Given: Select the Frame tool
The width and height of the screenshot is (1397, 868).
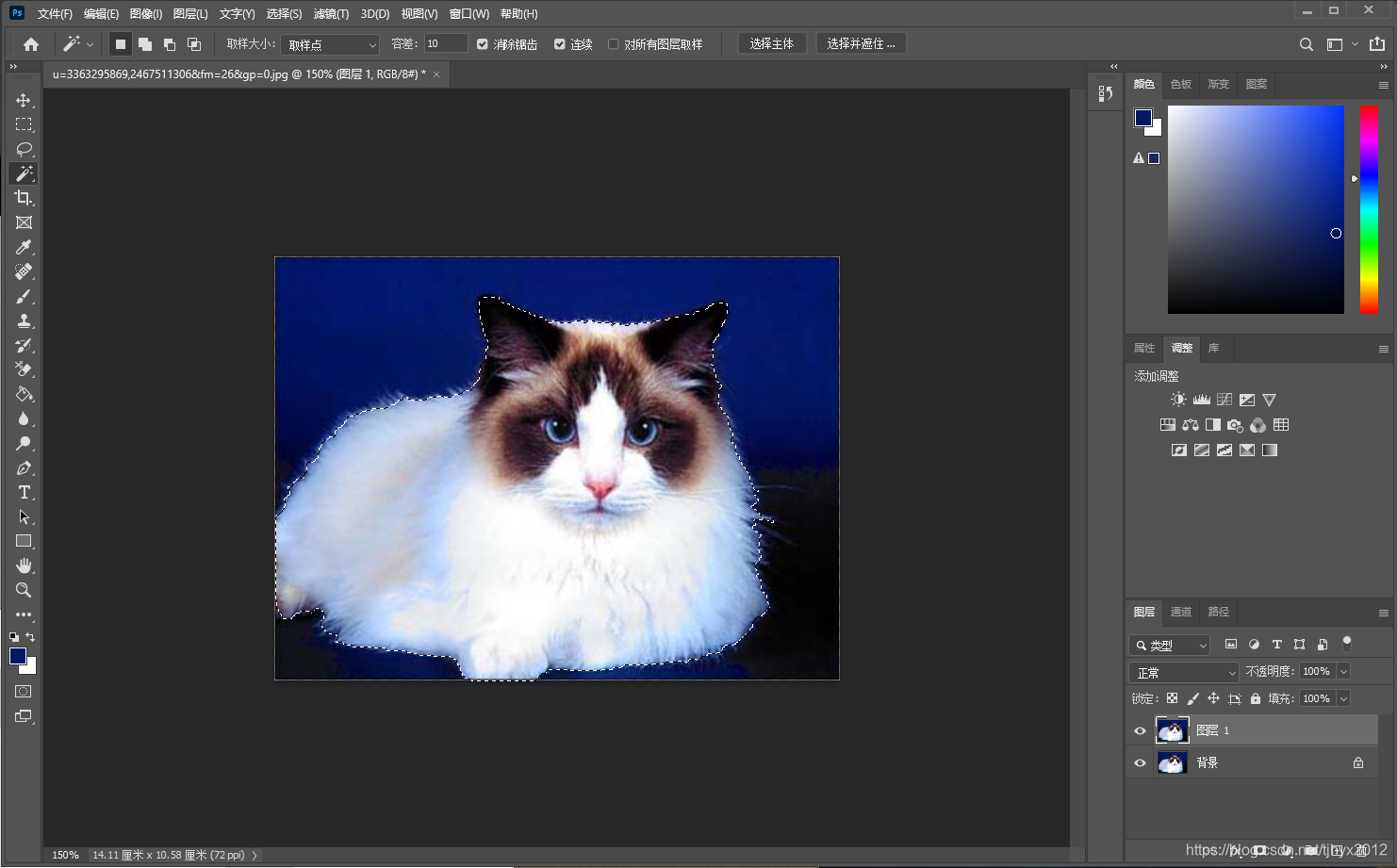Looking at the screenshot, I should pyautogui.click(x=24, y=222).
